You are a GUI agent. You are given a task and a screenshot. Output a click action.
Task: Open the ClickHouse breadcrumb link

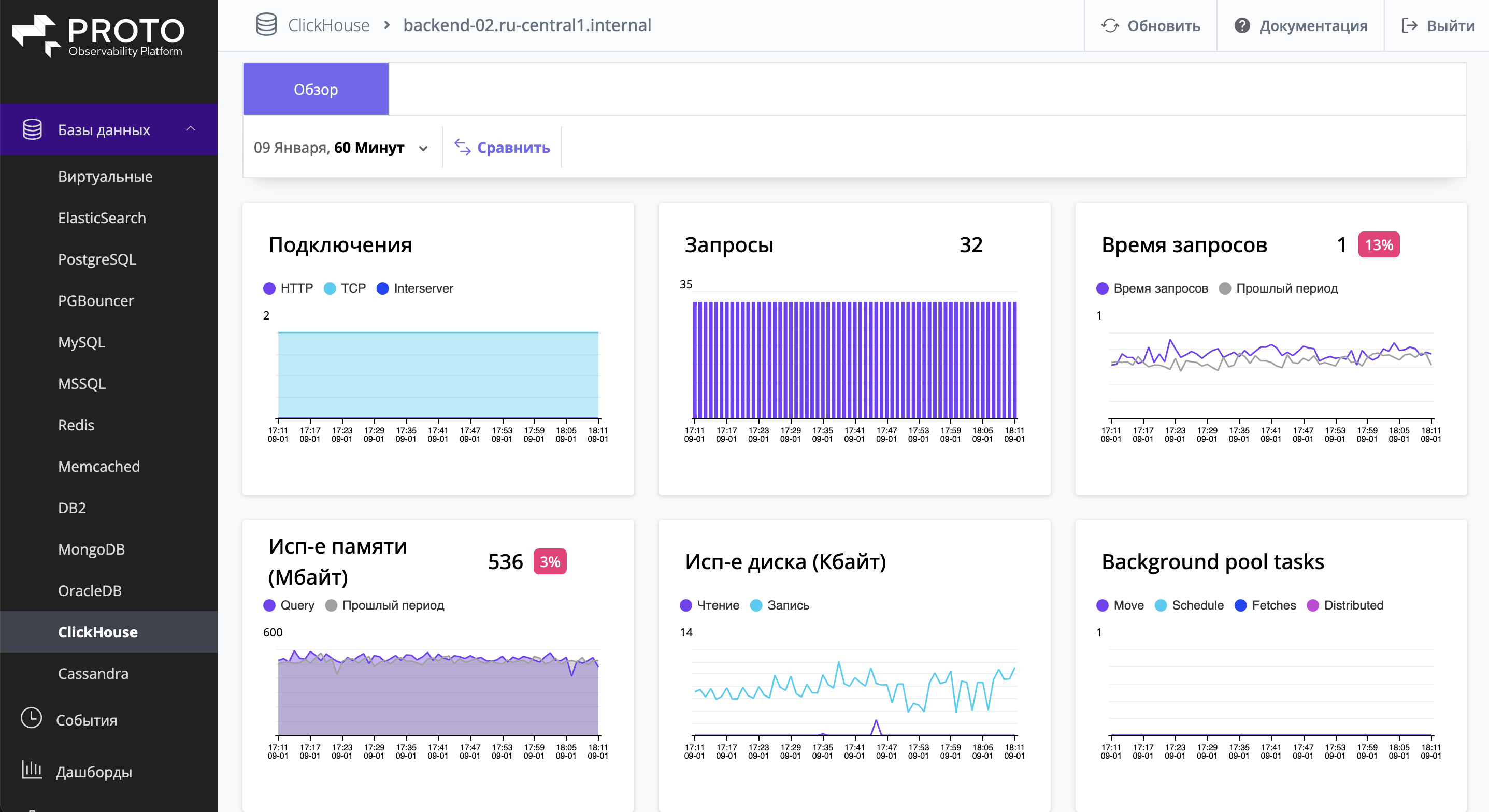click(x=328, y=25)
